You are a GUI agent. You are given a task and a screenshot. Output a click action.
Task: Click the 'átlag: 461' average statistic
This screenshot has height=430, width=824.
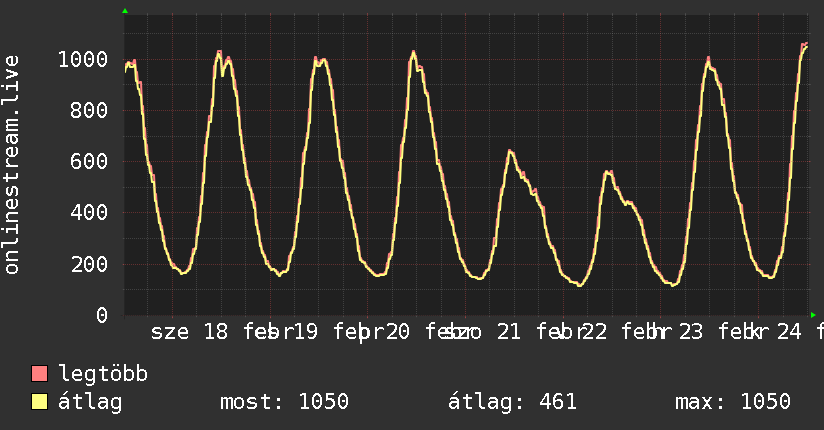click(512, 402)
